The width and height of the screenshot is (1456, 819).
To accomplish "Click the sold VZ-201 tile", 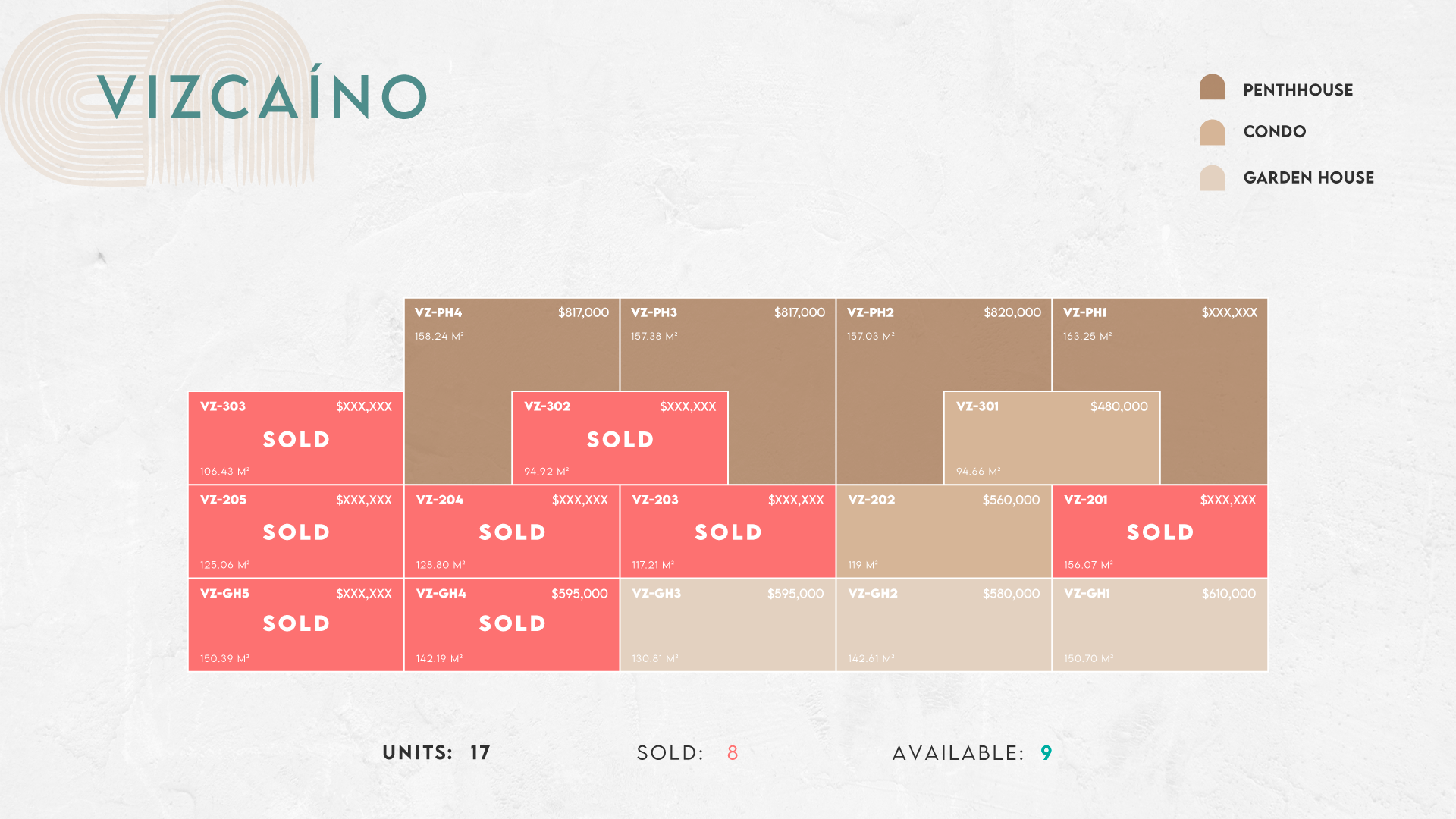I will [1160, 532].
